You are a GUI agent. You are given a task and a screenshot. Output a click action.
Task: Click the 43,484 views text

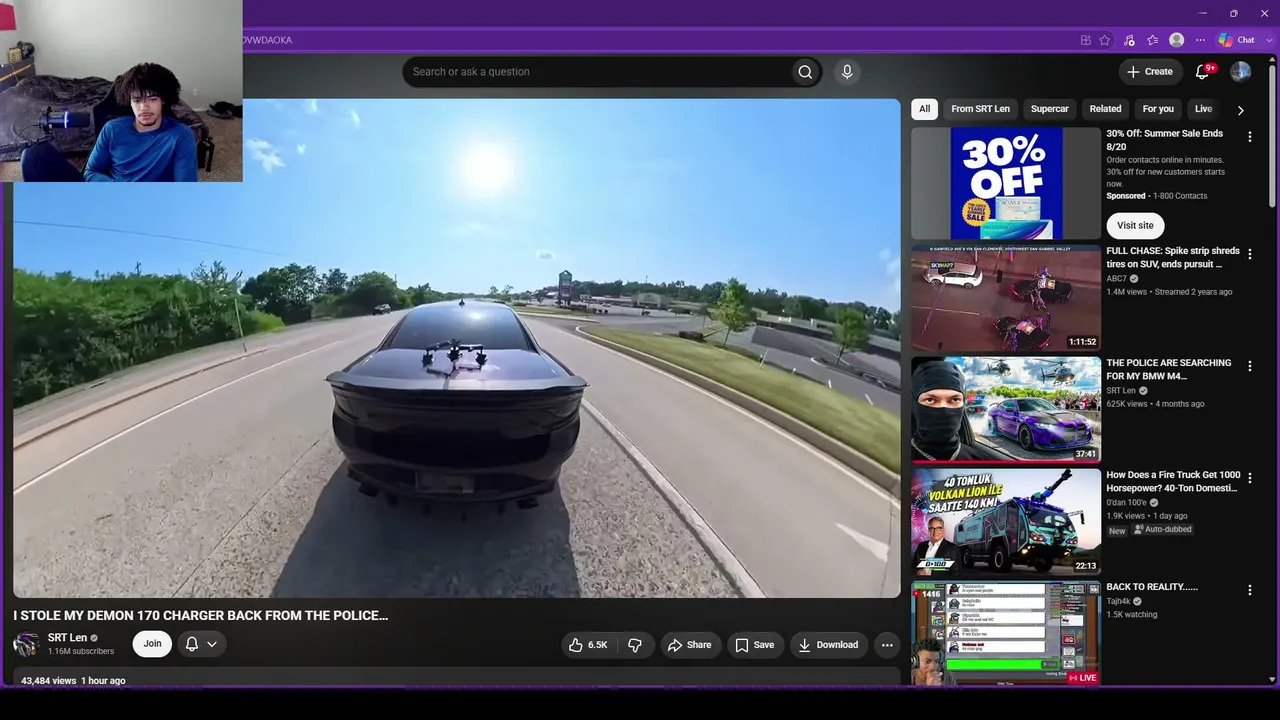pyautogui.click(x=49, y=681)
